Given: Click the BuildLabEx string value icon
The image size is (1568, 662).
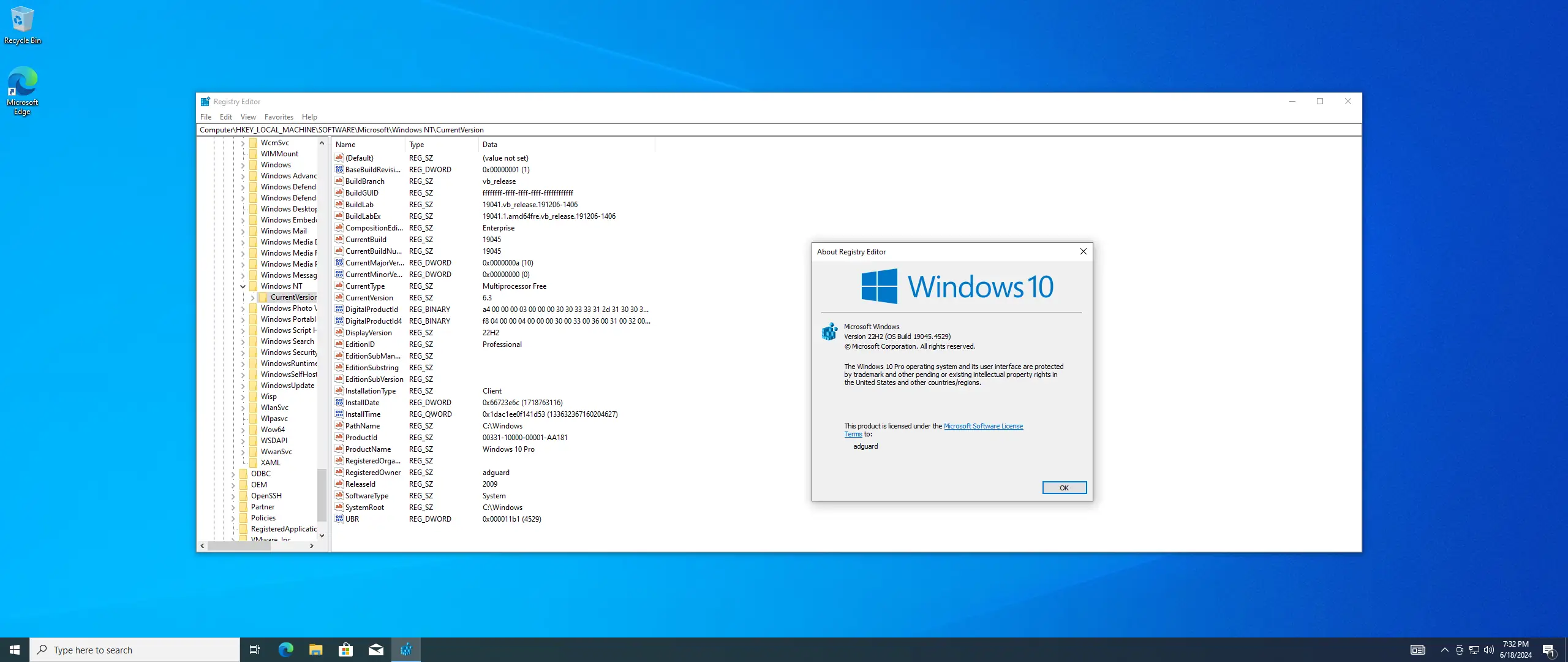Looking at the screenshot, I should click(x=339, y=216).
